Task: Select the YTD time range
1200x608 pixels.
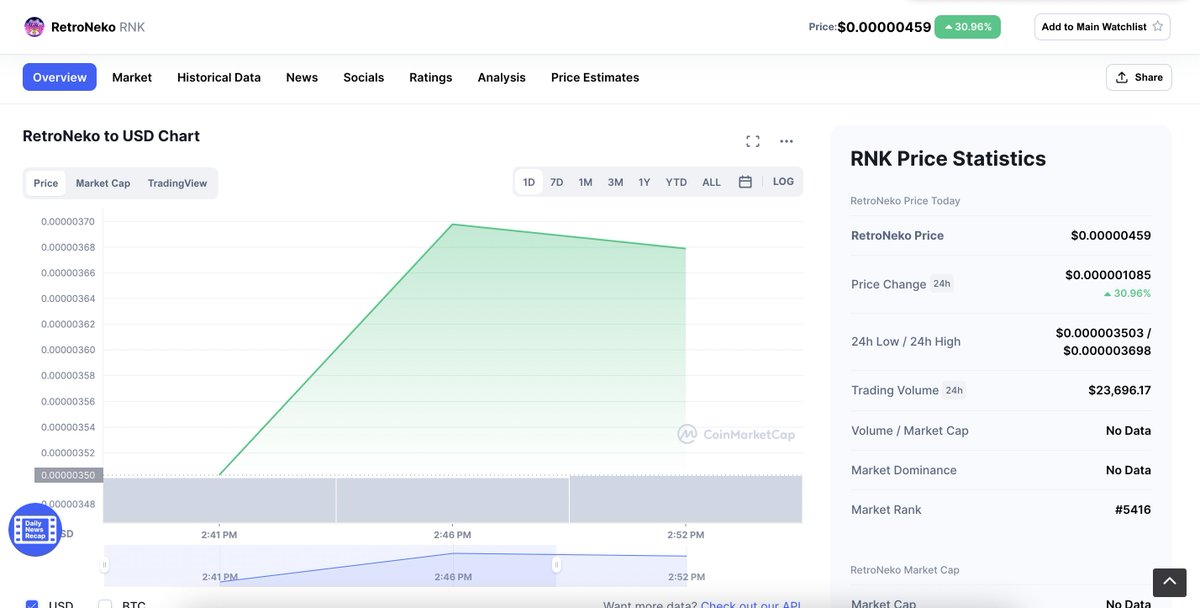Action: pyautogui.click(x=676, y=182)
